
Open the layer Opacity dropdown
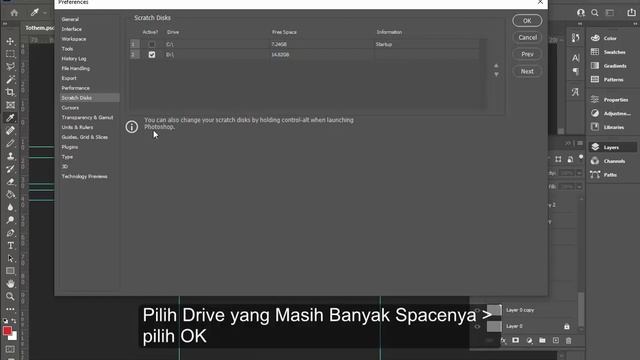pyautogui.click(x=579, y=173)
